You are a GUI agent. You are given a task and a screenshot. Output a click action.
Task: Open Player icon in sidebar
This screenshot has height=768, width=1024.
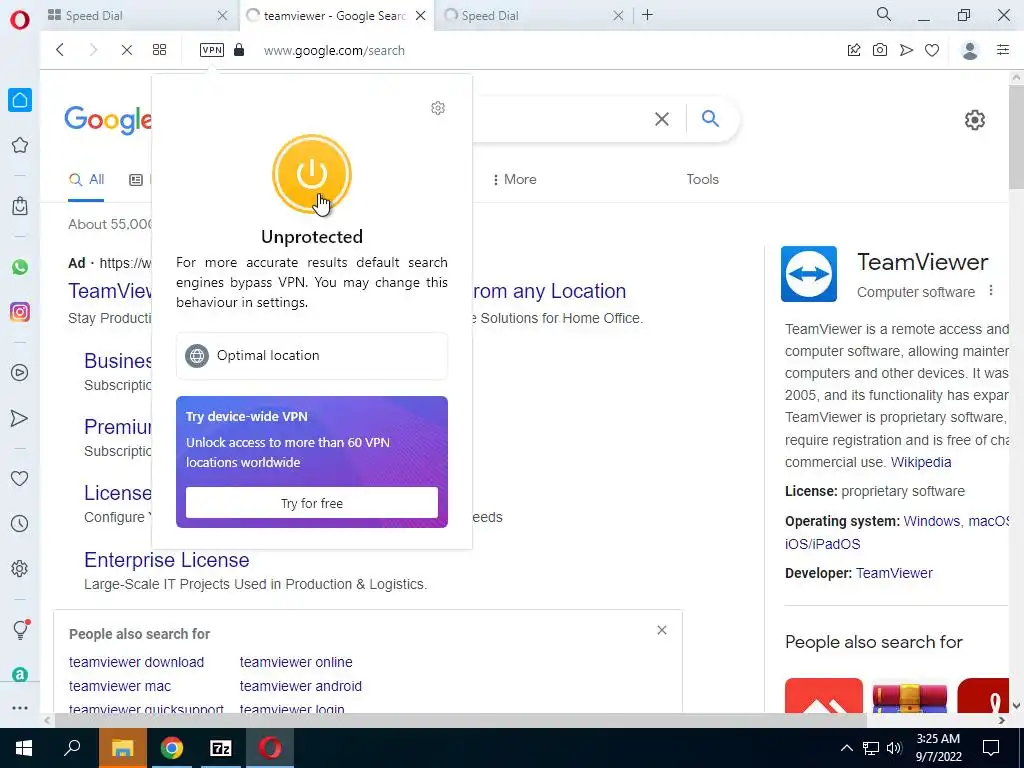pos(20,373)
